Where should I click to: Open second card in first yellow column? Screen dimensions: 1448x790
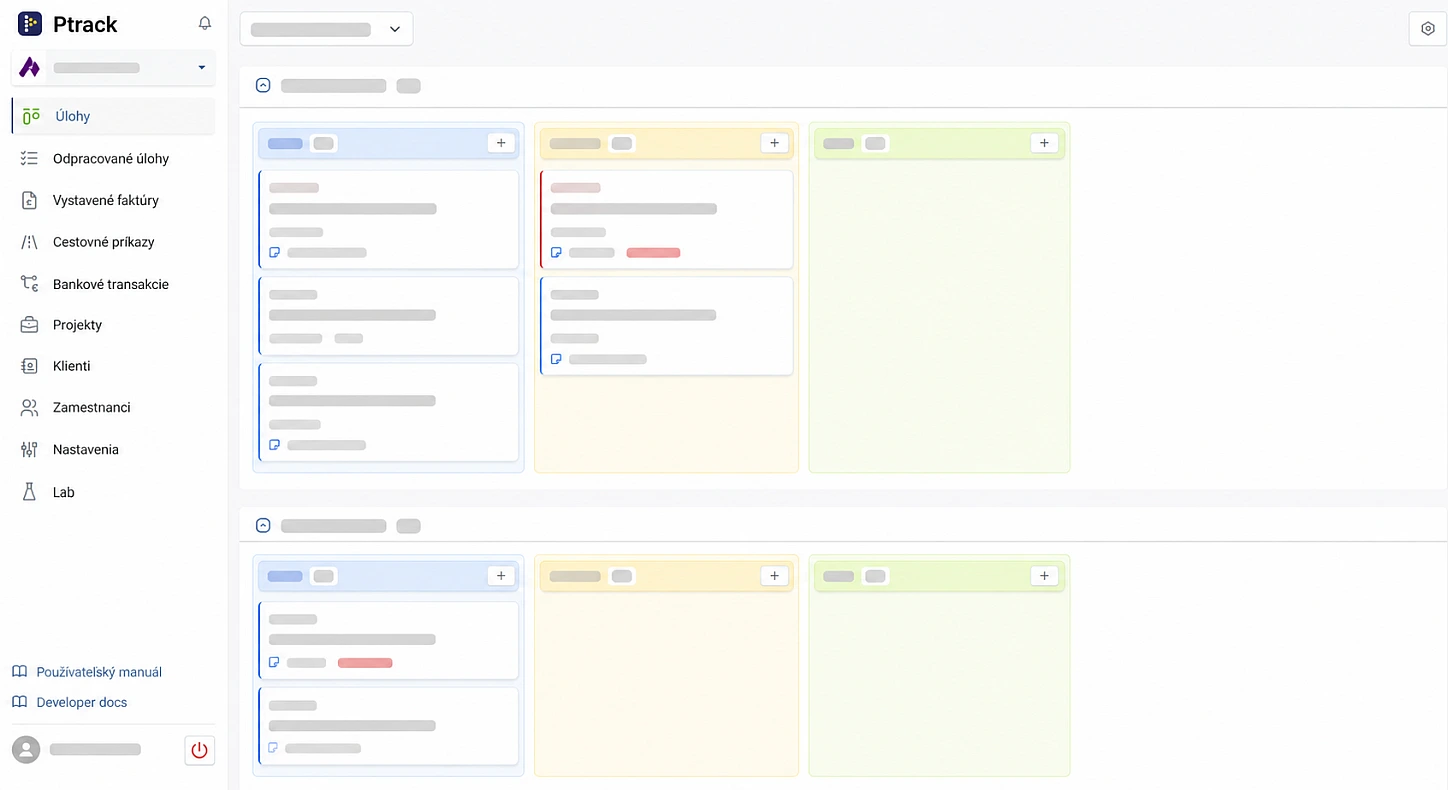coord(667,326)
